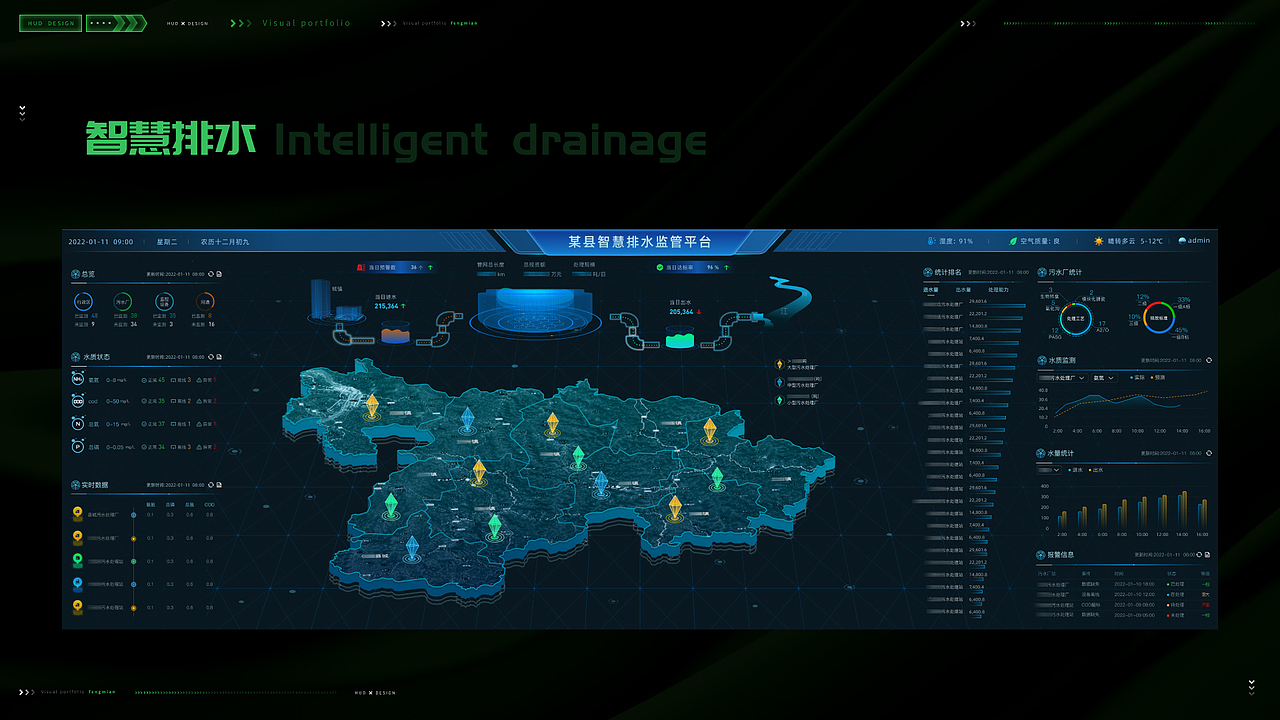Click the HUD DESIGN badge at top
1280x720 pixels.
click(51, 23)
